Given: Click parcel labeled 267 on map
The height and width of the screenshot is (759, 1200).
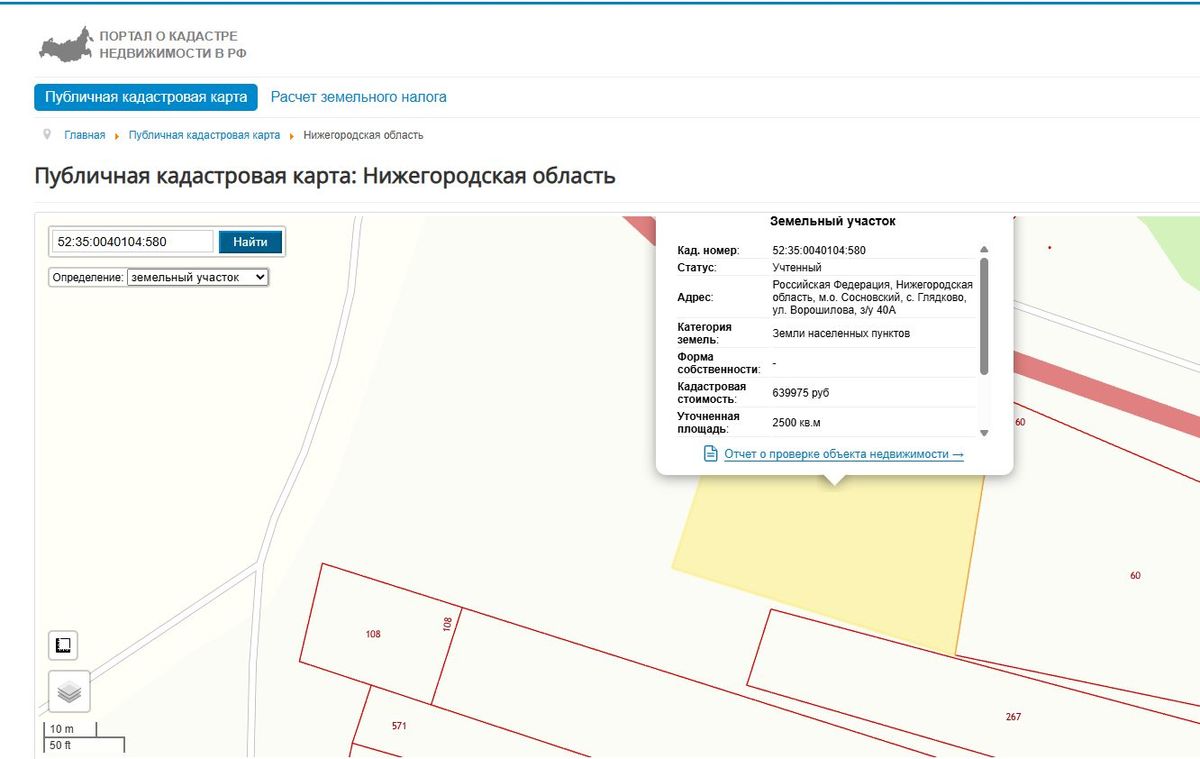Looking at the screenshot, I should click(1014, 717).
